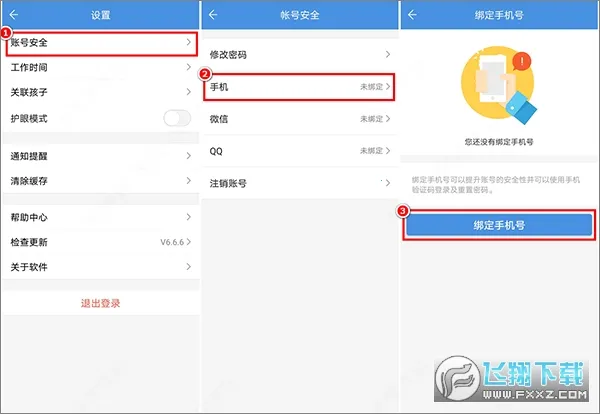Open 关于软件 page

click(101, 267)
